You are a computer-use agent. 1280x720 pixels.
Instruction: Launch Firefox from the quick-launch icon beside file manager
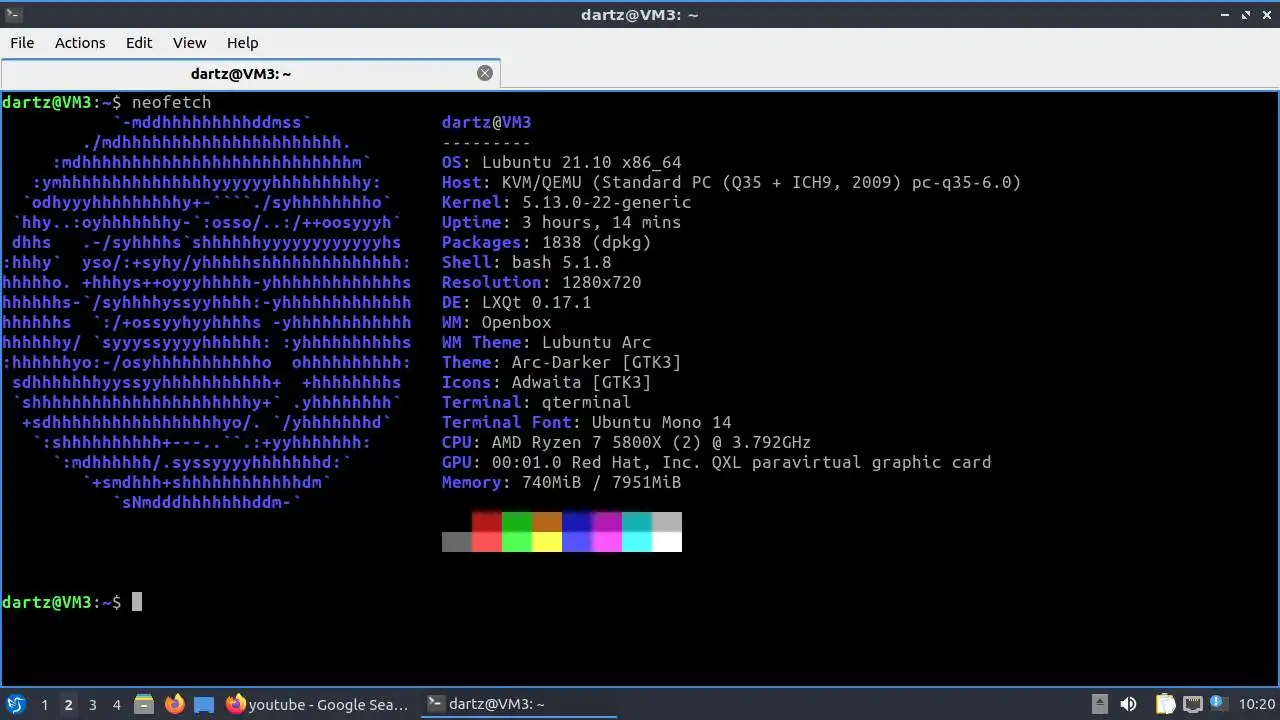tap(175, 704)
